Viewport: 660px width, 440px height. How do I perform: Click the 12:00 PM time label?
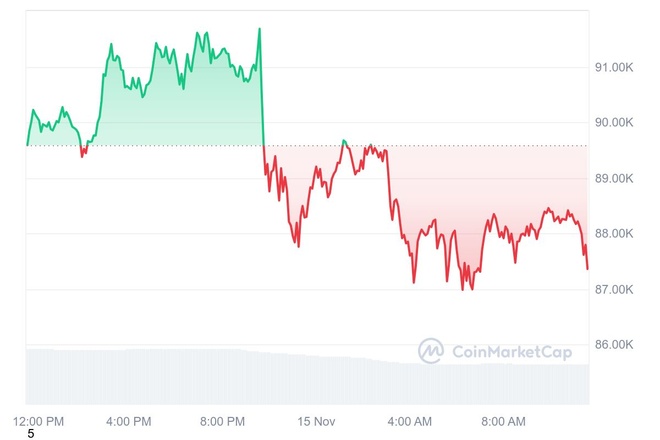coord(38,420)
